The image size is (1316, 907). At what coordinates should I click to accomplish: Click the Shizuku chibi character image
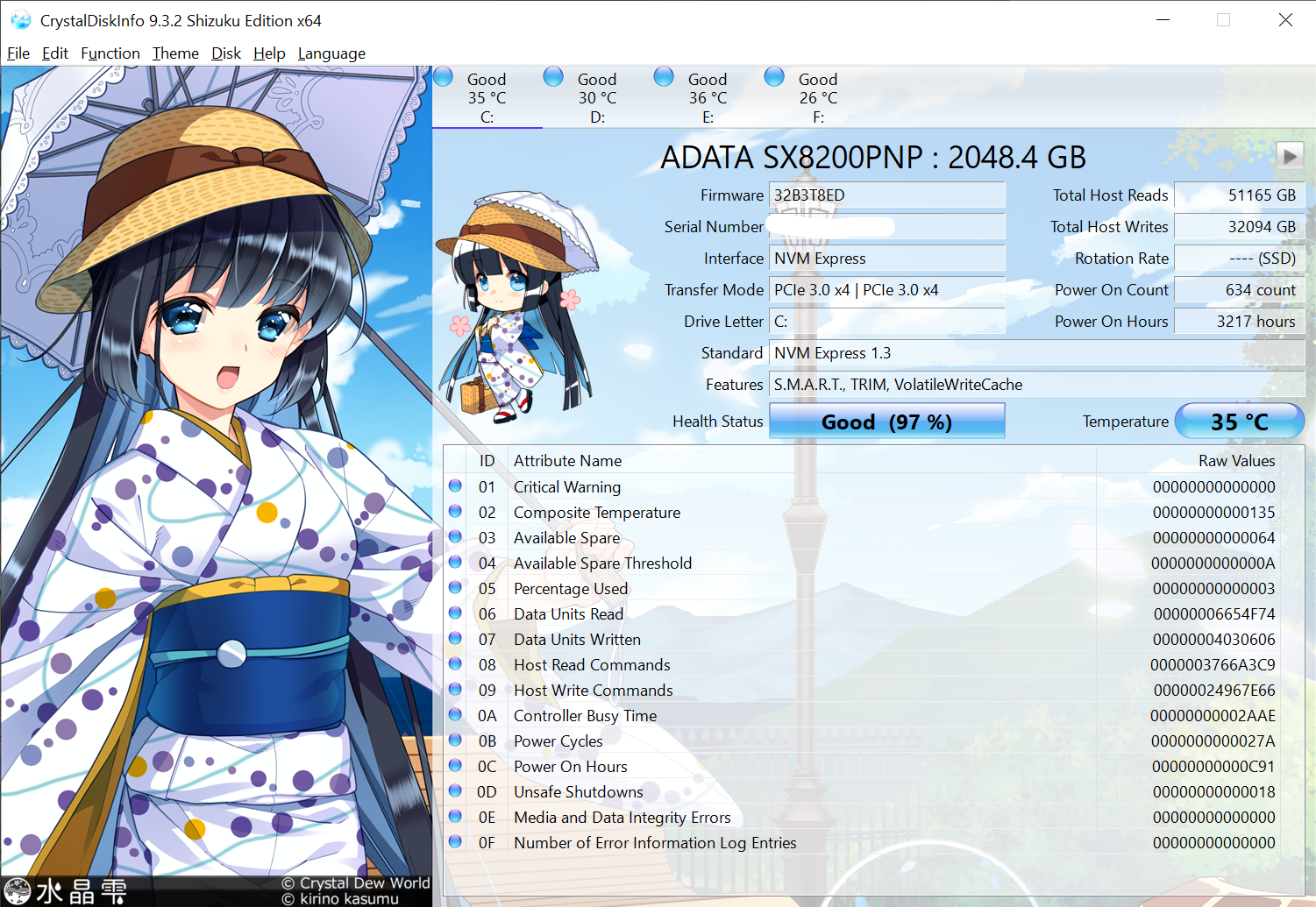(x=516, y=307)
